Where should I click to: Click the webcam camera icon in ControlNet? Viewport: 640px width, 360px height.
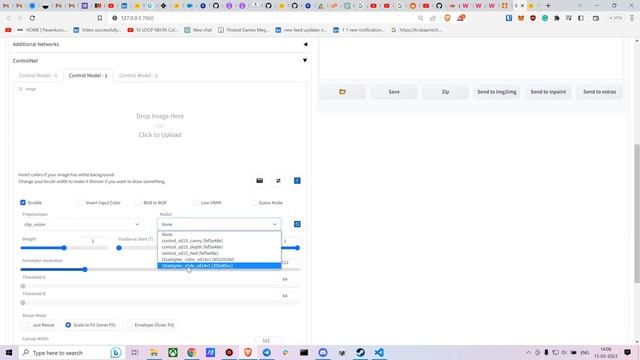(x=260, y=181)
